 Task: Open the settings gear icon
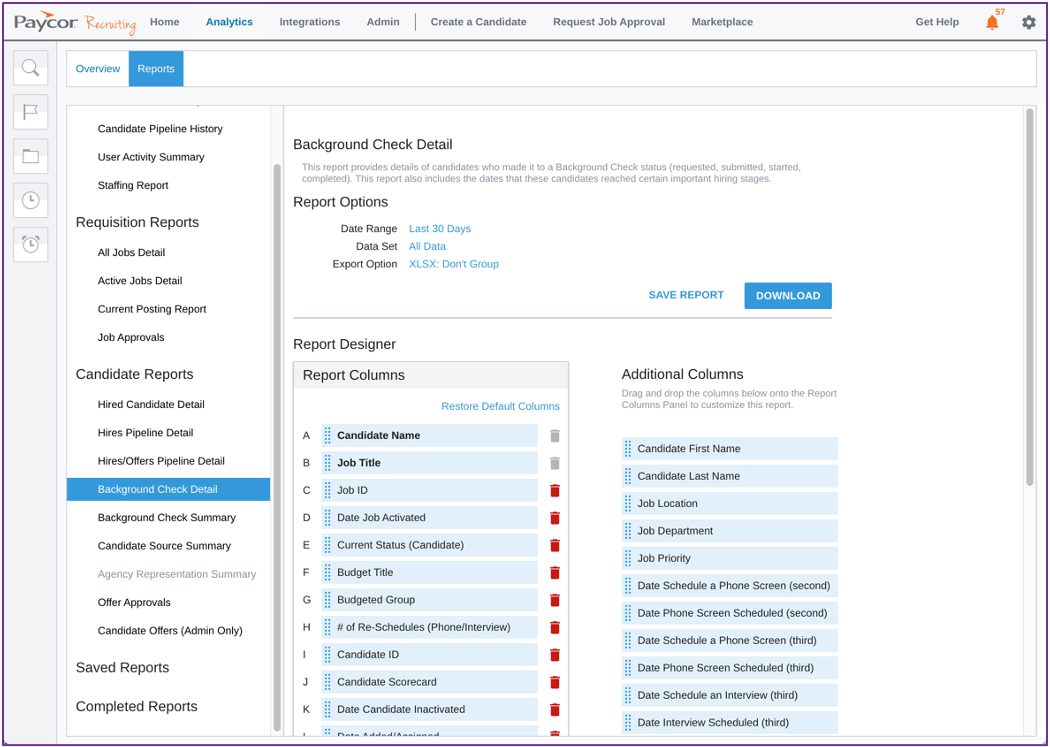coord(1029,21)
